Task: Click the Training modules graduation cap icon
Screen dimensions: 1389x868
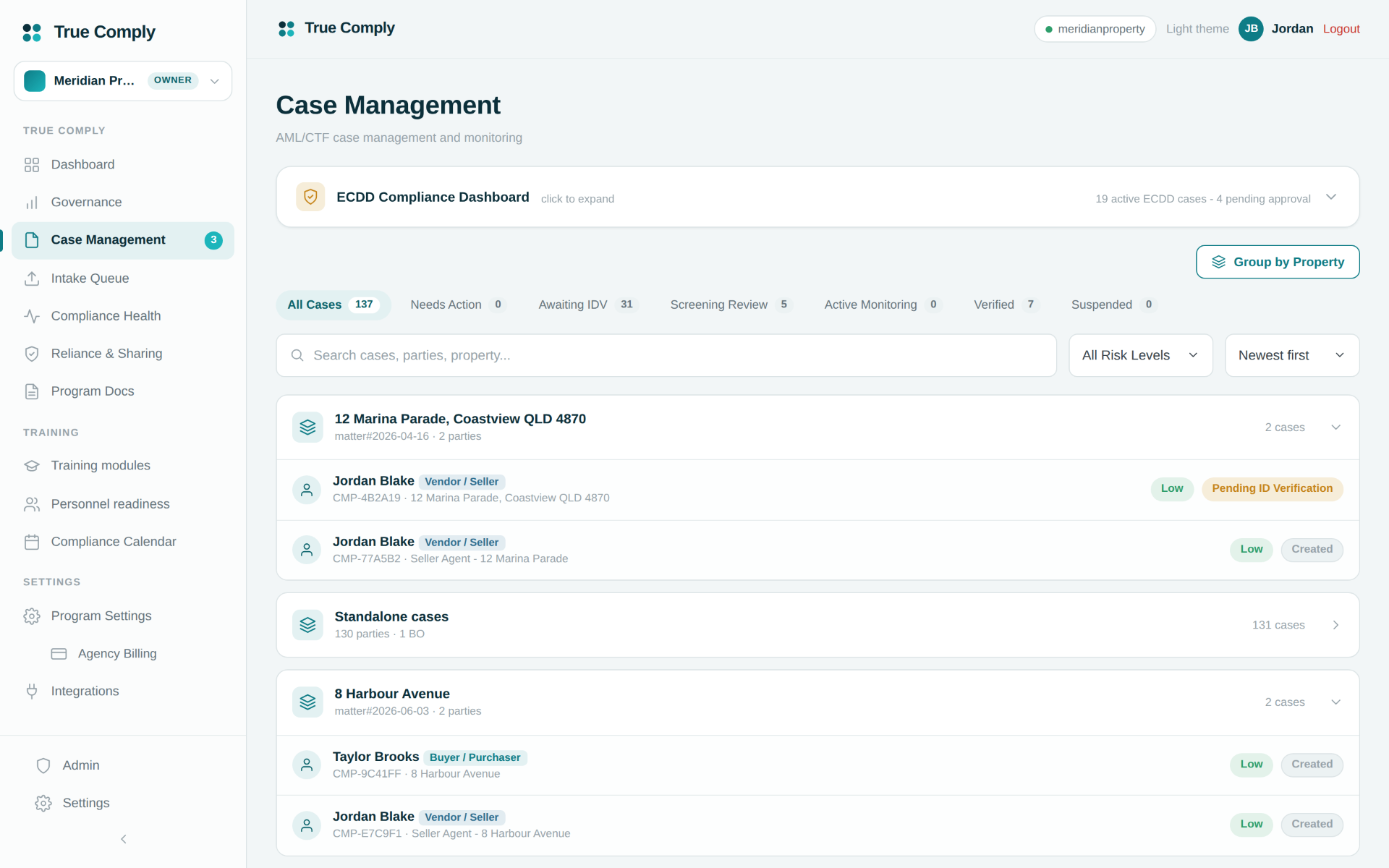Action: tap(32, 466)
